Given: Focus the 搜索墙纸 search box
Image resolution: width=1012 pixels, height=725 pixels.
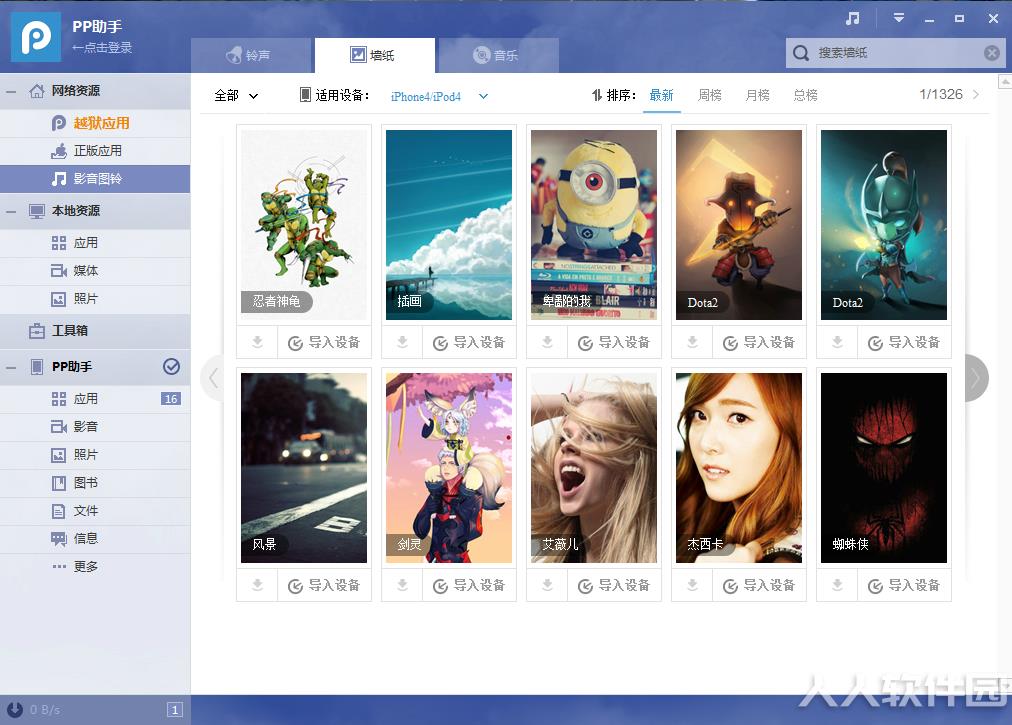Looking at the screenshot, I should 896,53.
